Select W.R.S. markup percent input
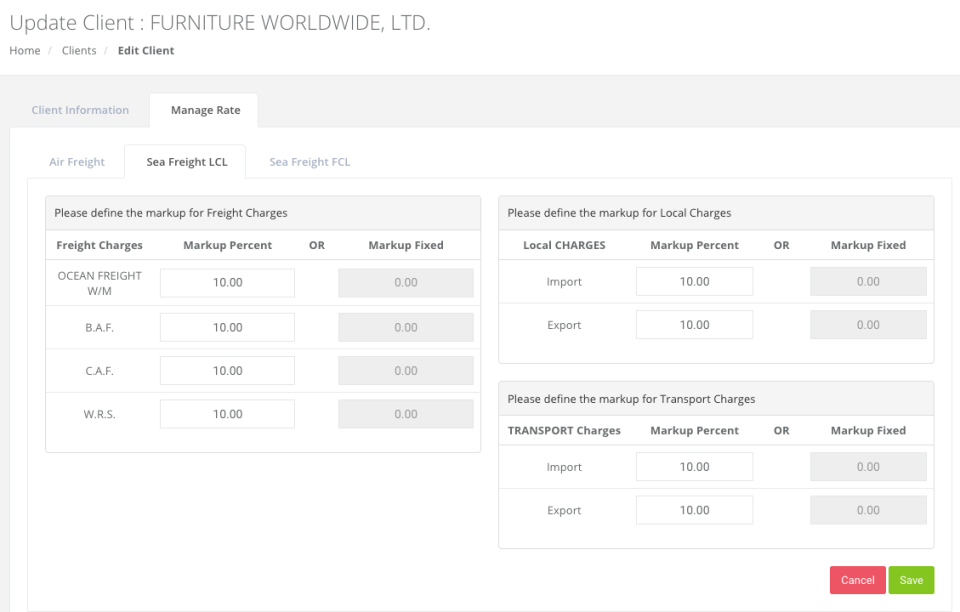 click(x=227, y=414)
